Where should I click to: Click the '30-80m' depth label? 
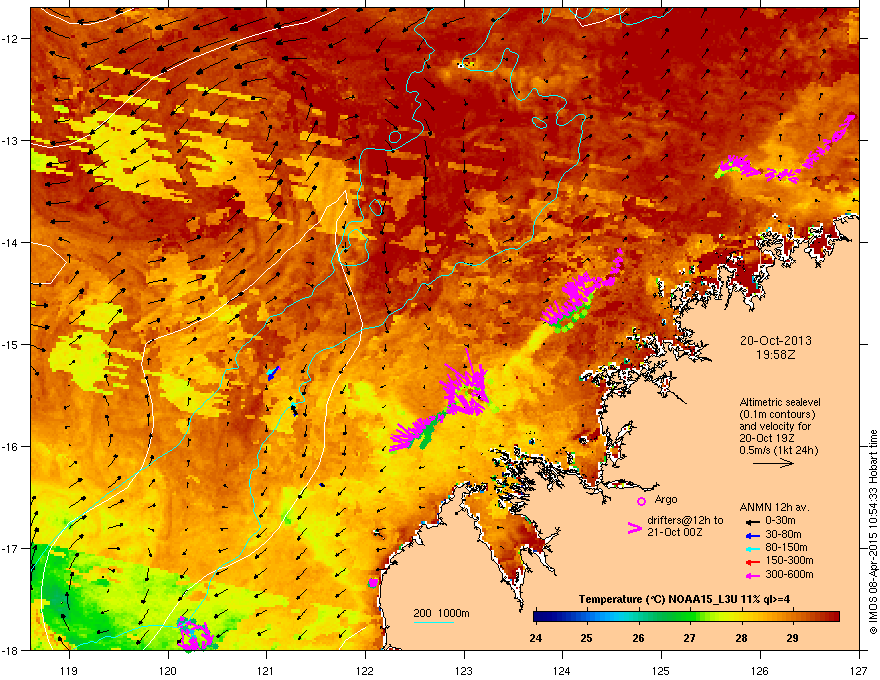point(783,534)
